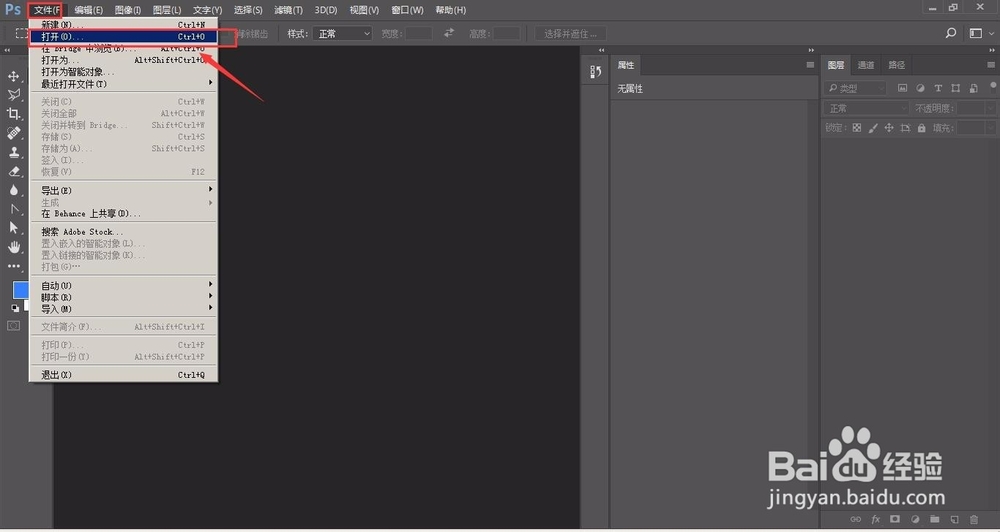Viewport: 1000px width, 532px height.
Task: Open the layer blend mode 正常 dropdown
Action: coord(867,108)
